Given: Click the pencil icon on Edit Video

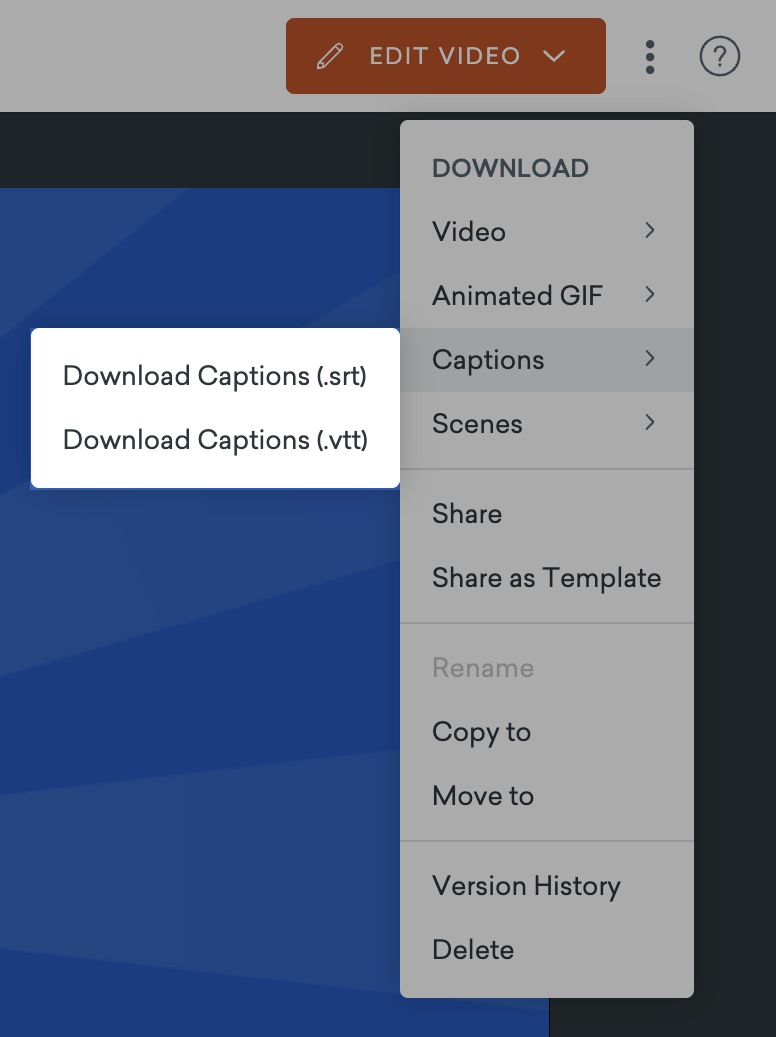Looking at the screenshot, I should [x=330, y=56].
